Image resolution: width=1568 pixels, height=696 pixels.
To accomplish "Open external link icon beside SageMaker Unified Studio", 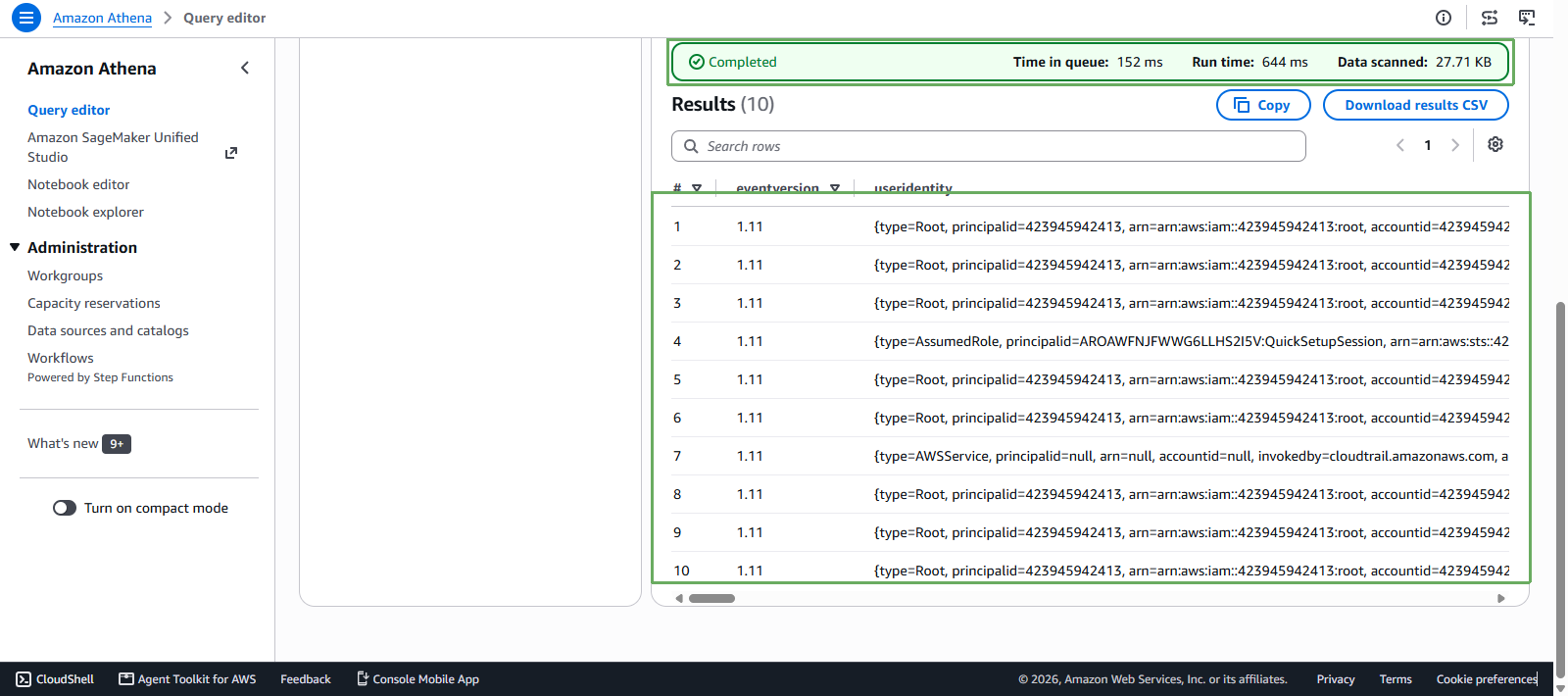I will (231, 153).
